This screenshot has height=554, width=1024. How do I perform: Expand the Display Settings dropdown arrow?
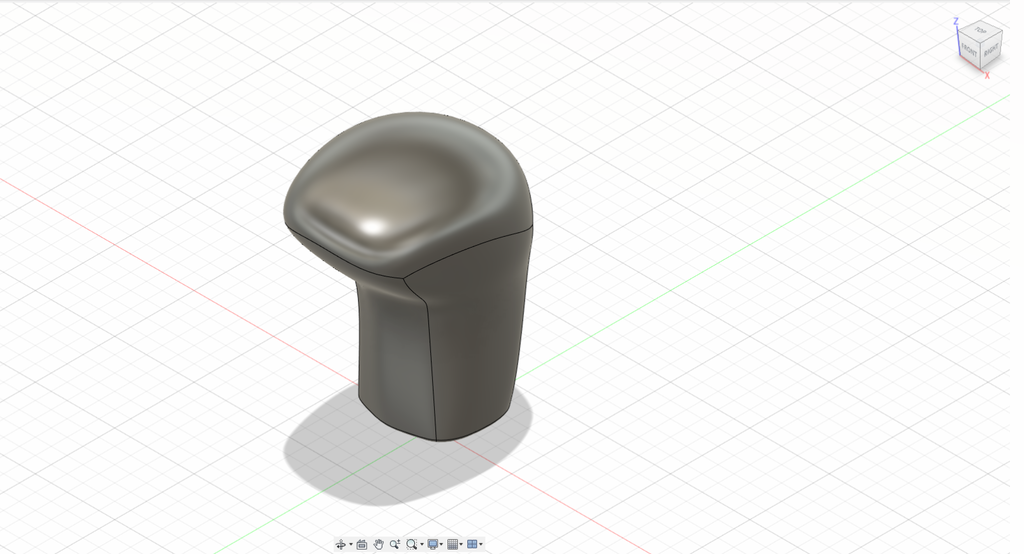(x=441, y=544)
